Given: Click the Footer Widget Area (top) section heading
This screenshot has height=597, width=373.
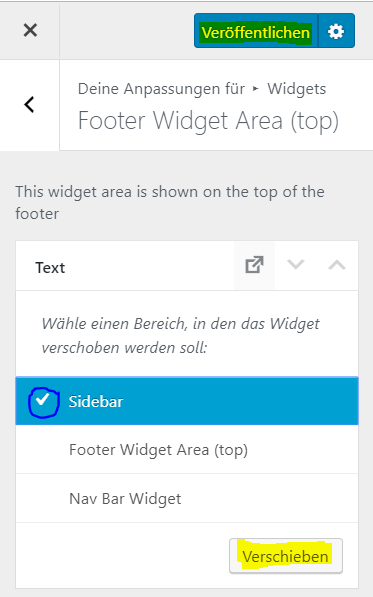Looking at the screenshot, I should pos(208,121).
